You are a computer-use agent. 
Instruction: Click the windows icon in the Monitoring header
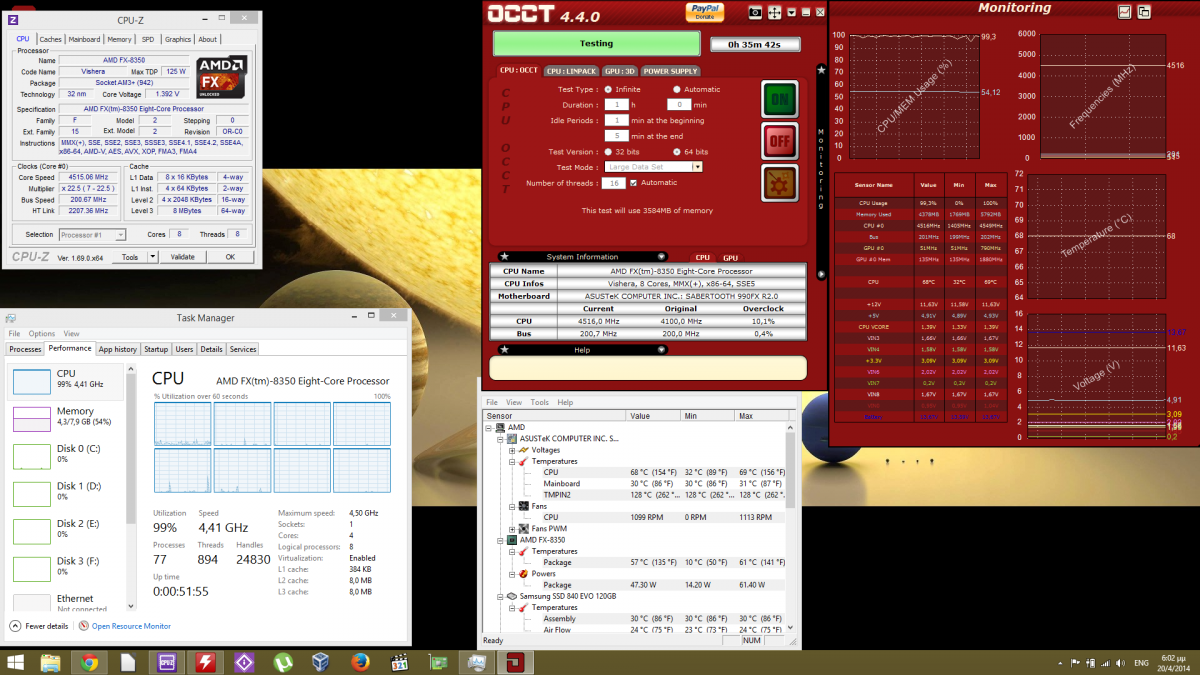[x=1142, y=11]
